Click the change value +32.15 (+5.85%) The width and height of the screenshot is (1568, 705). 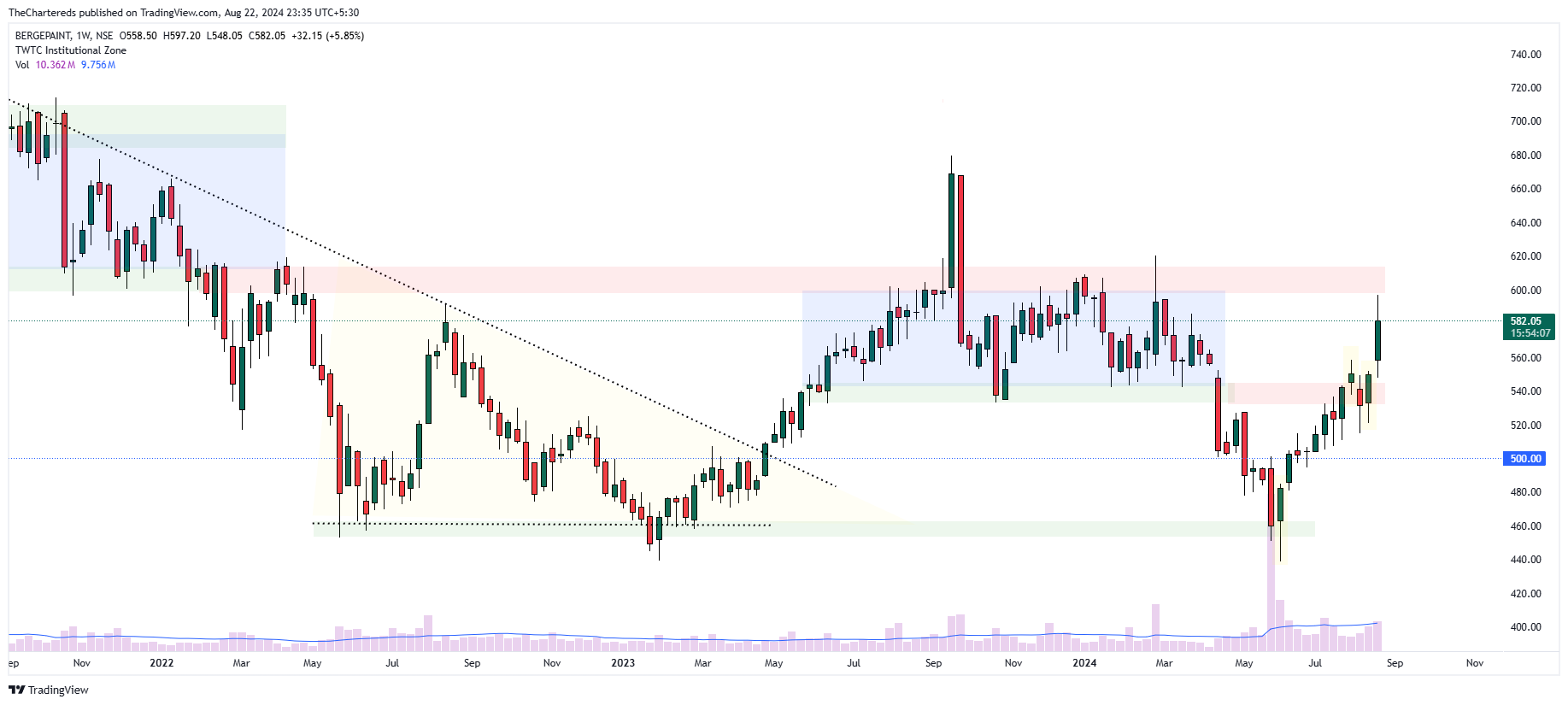(x=328, y=36)
